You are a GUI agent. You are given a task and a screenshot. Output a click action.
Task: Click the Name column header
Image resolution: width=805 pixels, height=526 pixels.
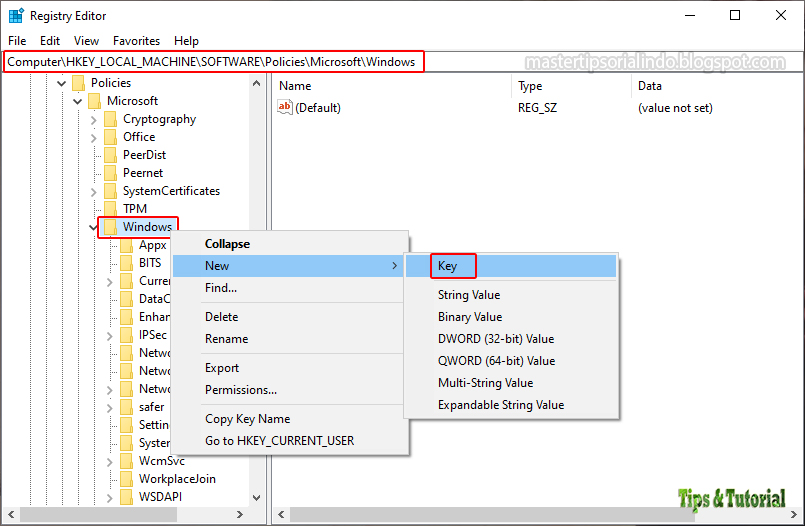point(392,86)
